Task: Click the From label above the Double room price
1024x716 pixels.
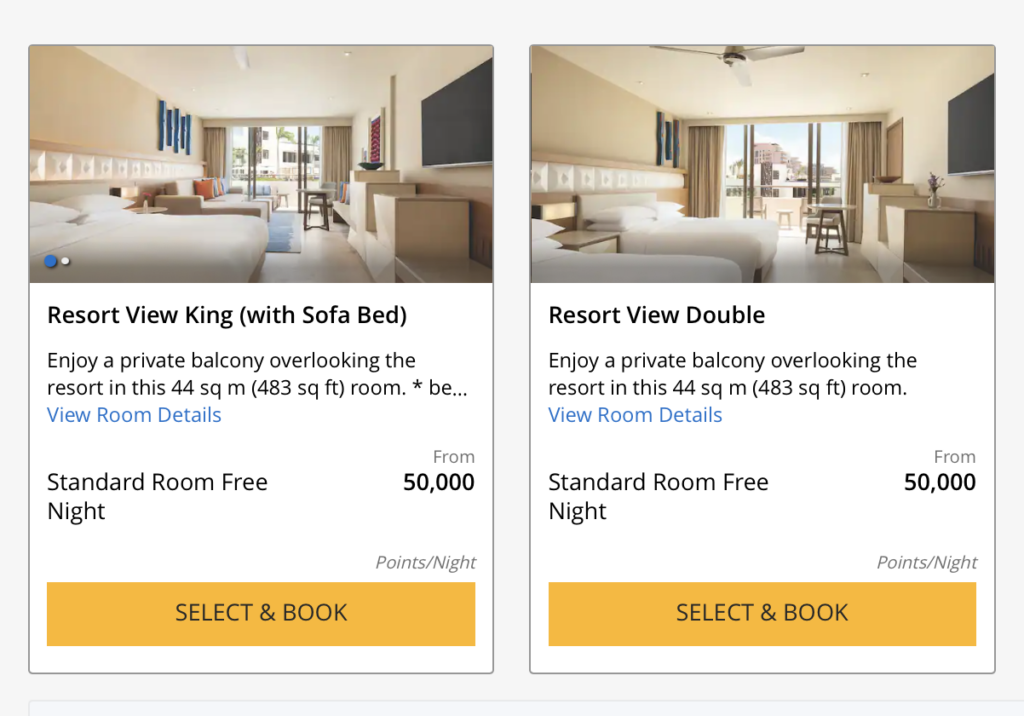Action: 955,456
